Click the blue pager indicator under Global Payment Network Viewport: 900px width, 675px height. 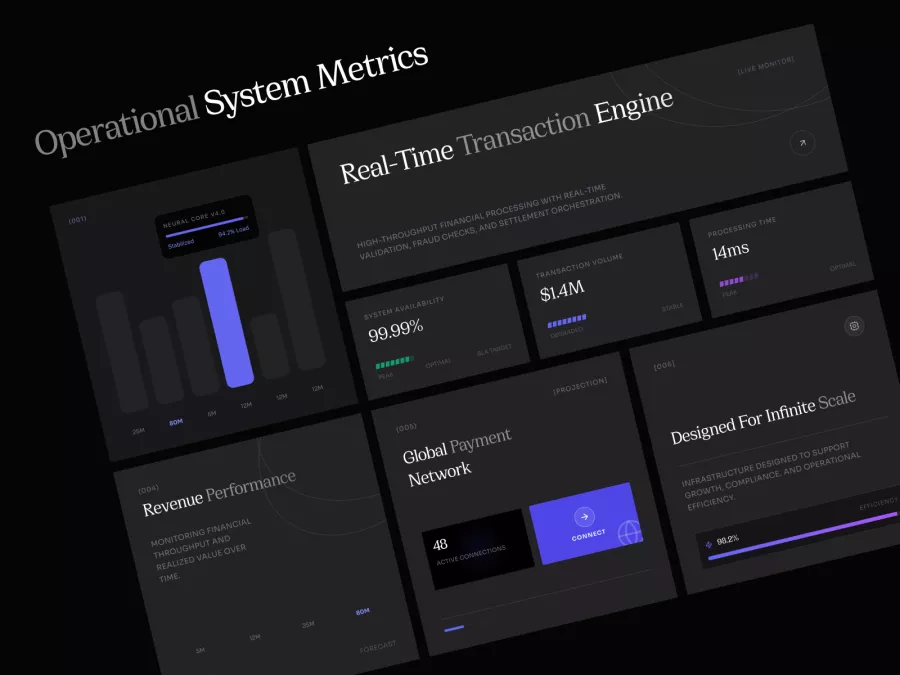(x=454, y=628)
